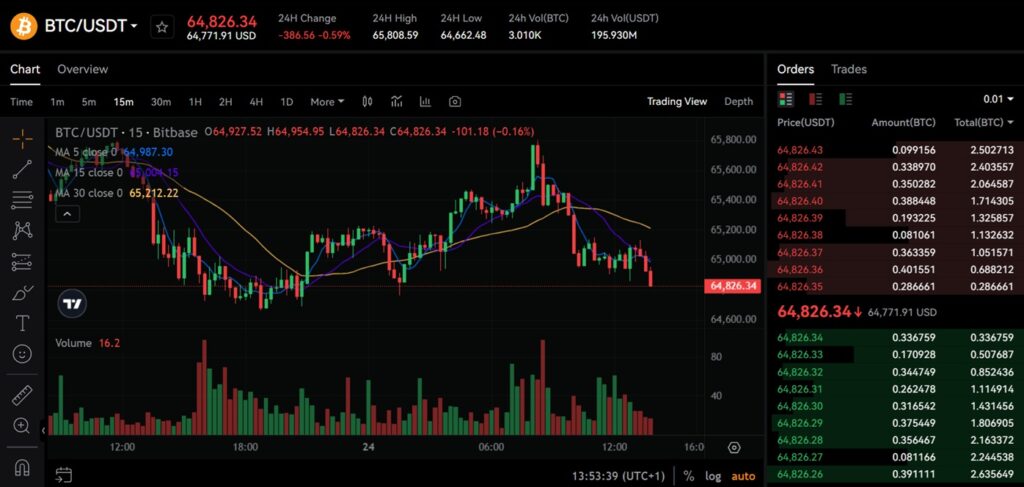Show sell orders only view

click(x=816, y=99)
